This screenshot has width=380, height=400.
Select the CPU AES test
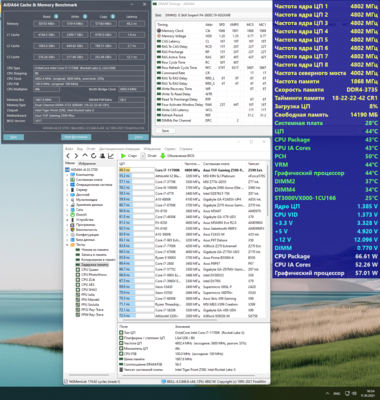point(88,285)
